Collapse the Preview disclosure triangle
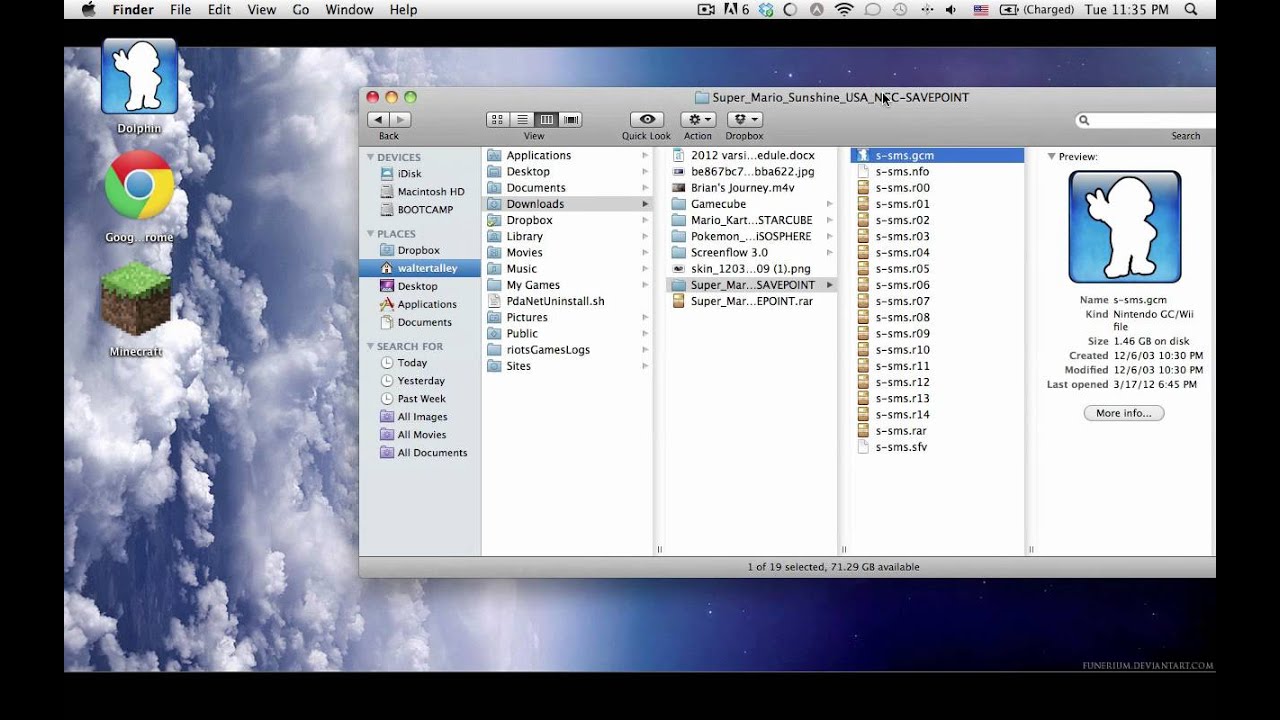1280x720 pixels. (x=1052, y=157)
